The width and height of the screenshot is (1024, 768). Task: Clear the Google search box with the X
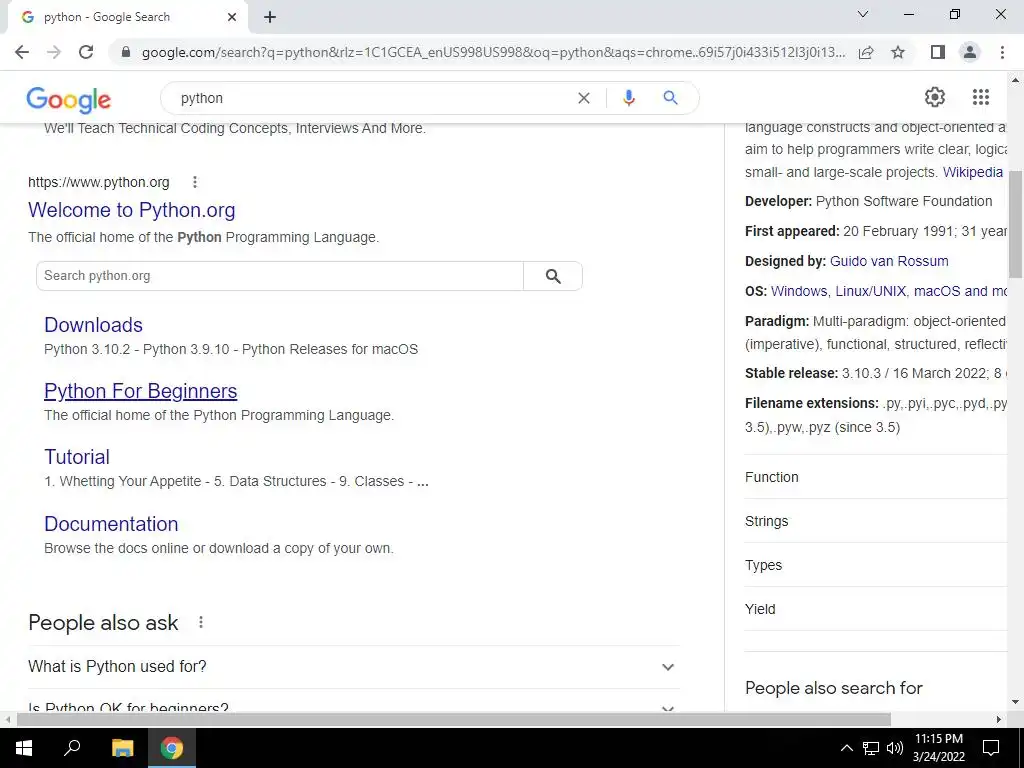584,98
